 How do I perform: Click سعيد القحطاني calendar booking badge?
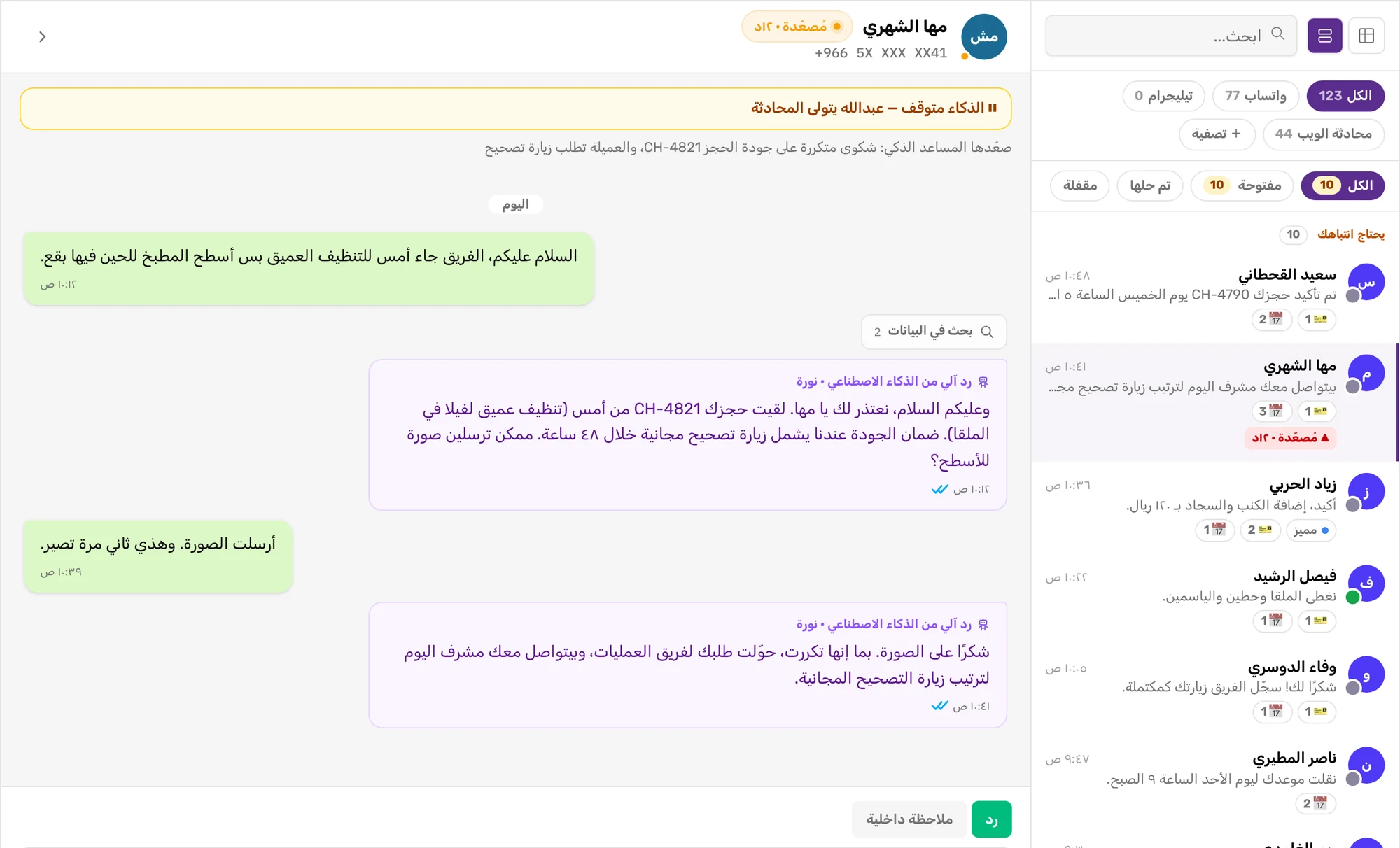point(1270,319)
